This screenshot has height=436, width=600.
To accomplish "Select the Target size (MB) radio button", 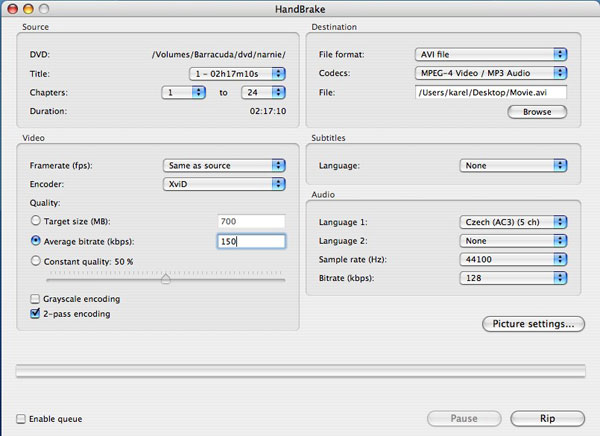I will (x=36, y=220).
